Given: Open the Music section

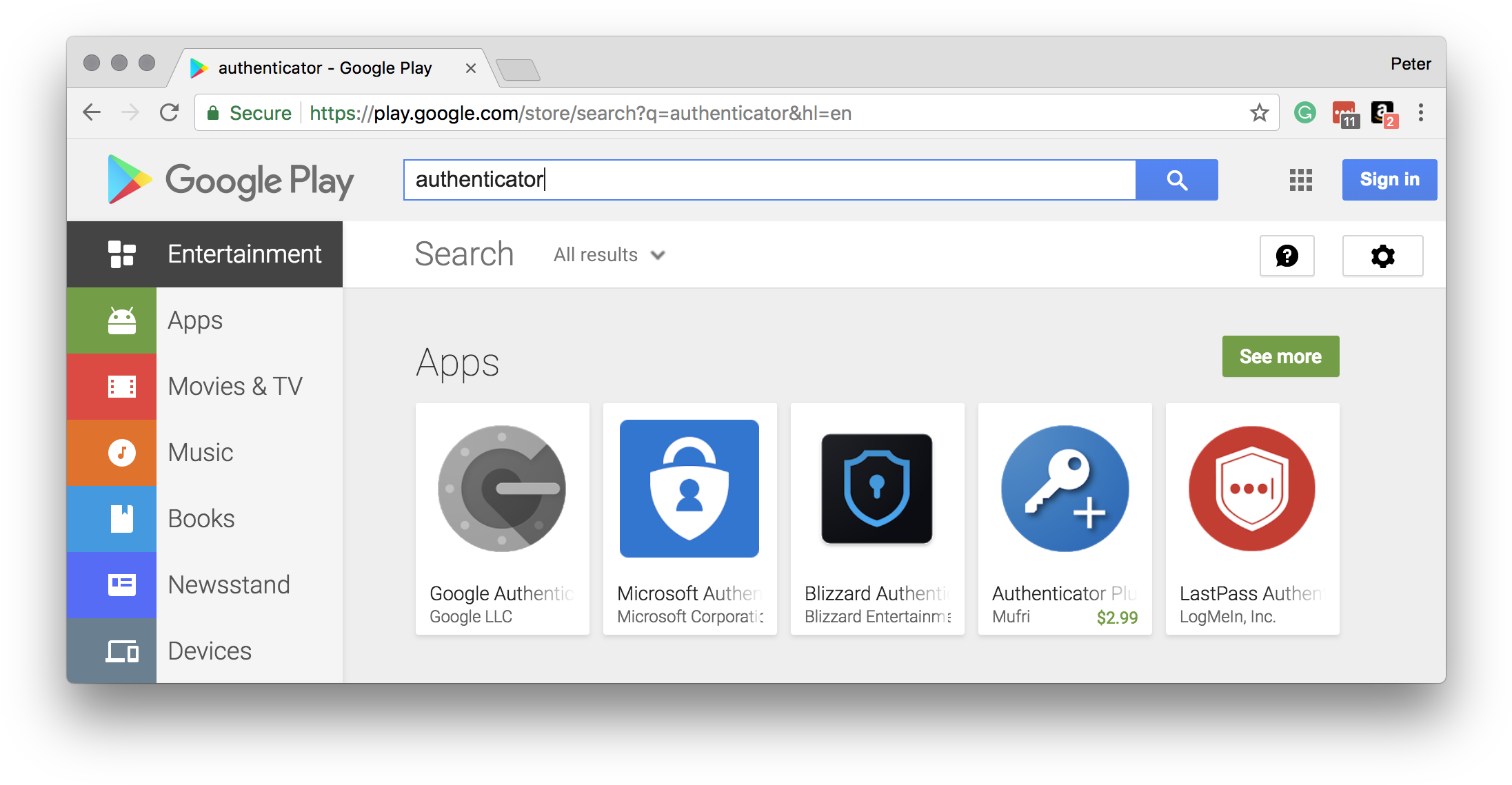Looking at the screenshot, I should [200, 452].
